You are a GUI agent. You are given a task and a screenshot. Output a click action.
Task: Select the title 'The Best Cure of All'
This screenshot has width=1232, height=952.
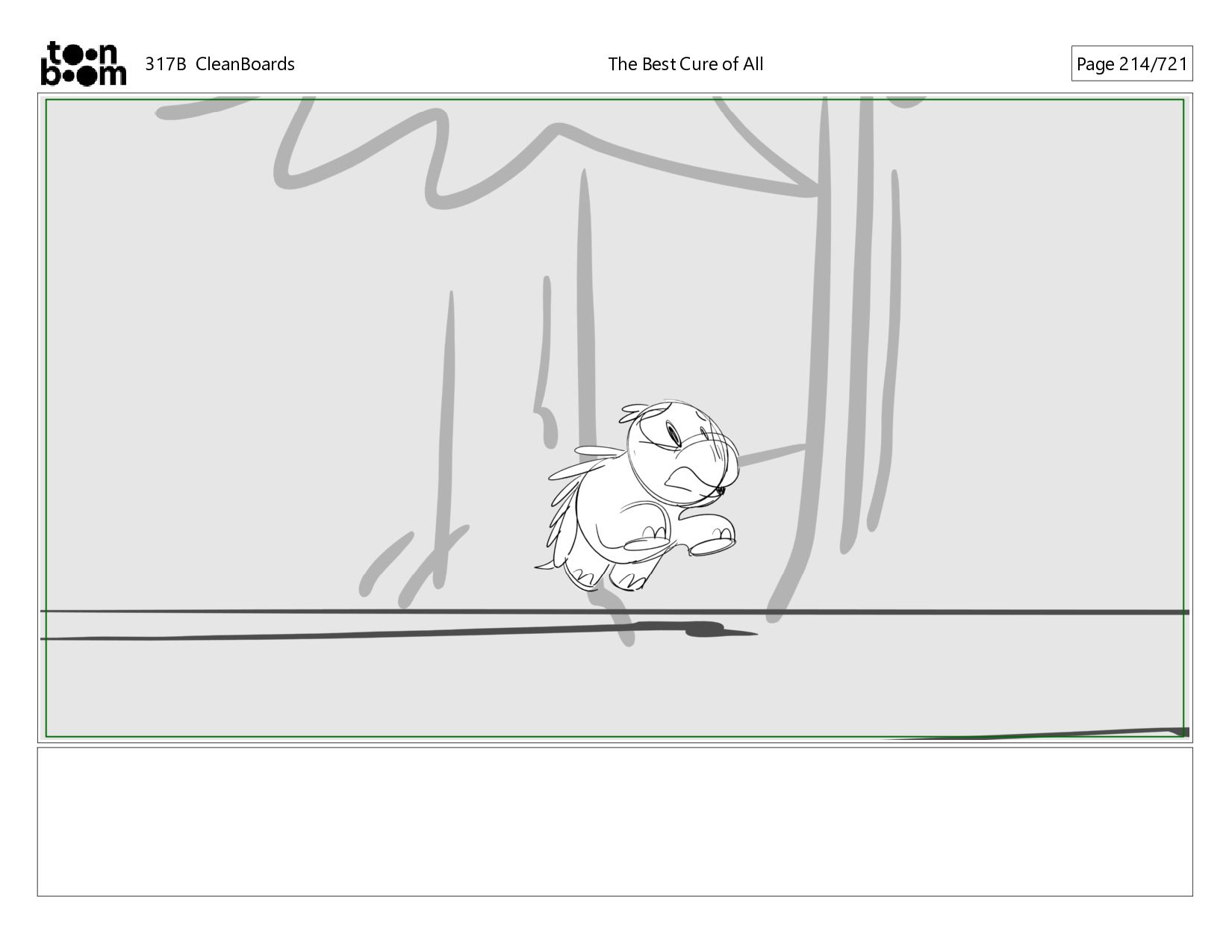click(685, 64)
